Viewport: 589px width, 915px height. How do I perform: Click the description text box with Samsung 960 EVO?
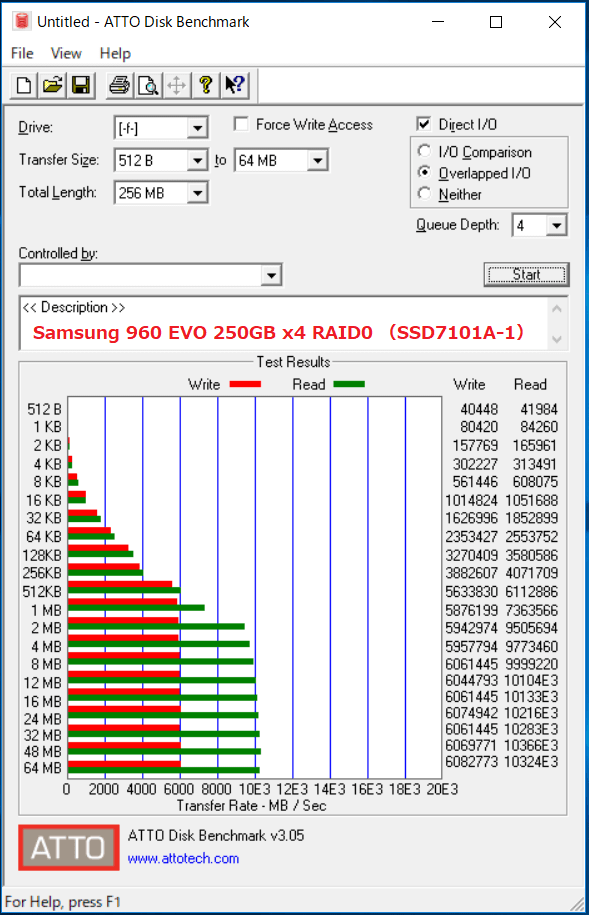point(284,323)
